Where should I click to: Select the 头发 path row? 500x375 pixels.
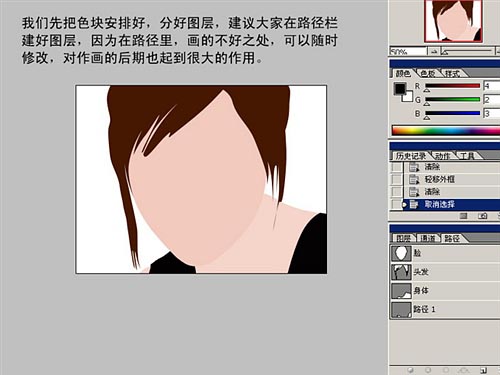(x=445, y=272)
